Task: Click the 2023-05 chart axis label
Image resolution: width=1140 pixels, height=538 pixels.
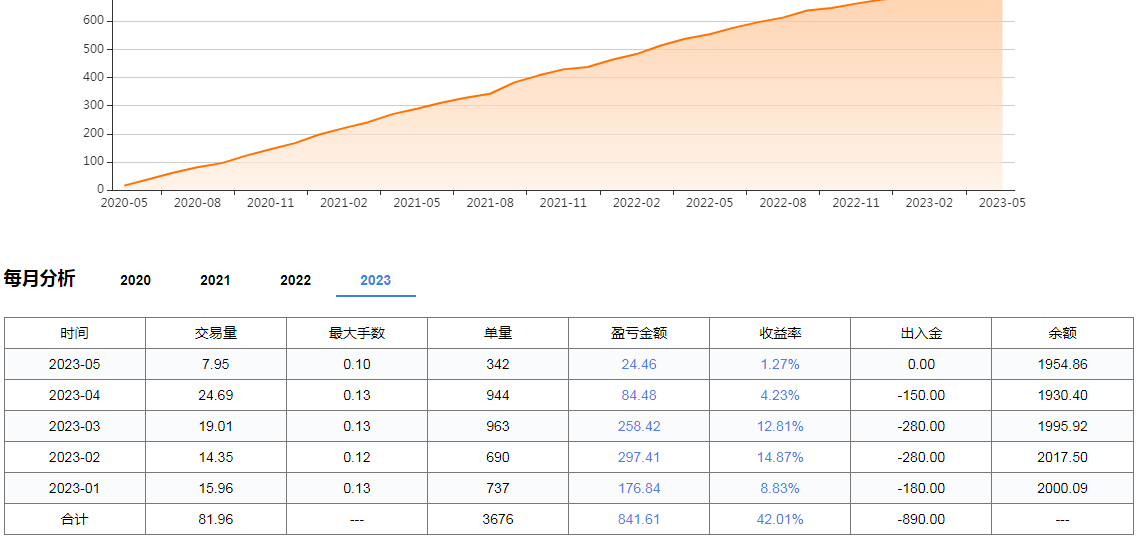Action: (x=1002, y=203)
